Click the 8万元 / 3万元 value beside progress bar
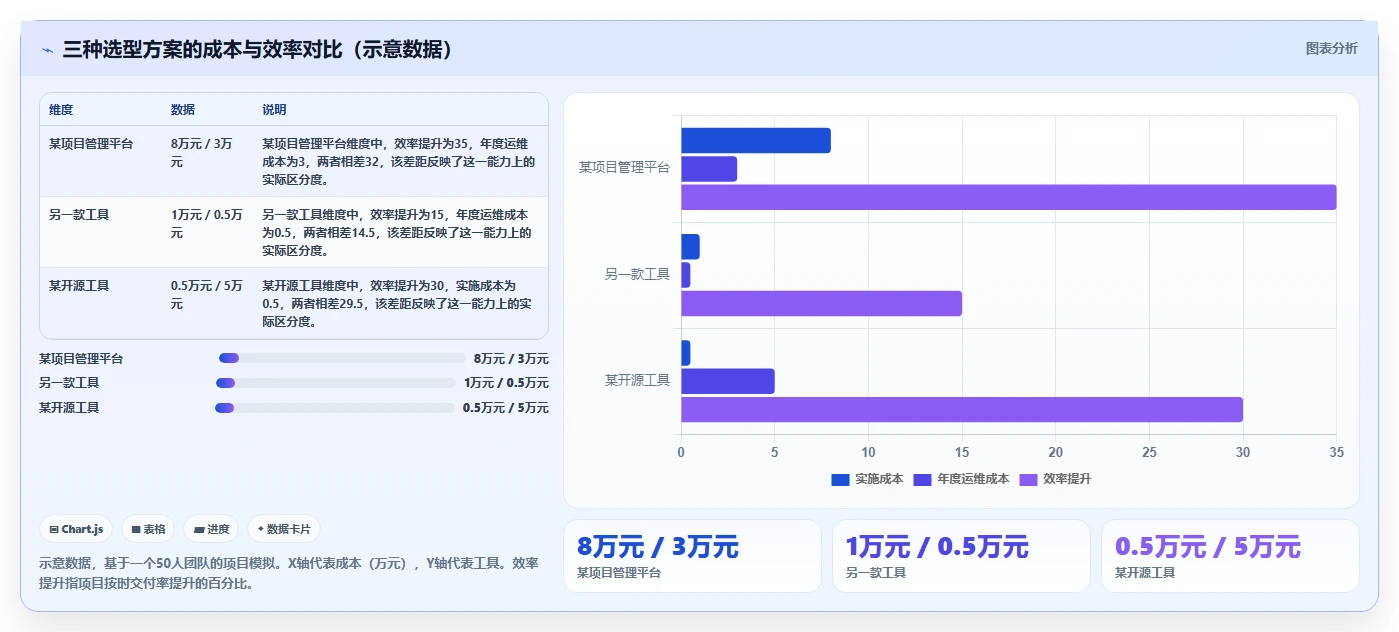This screenshot has width=1399, height=632. (511, 358)
